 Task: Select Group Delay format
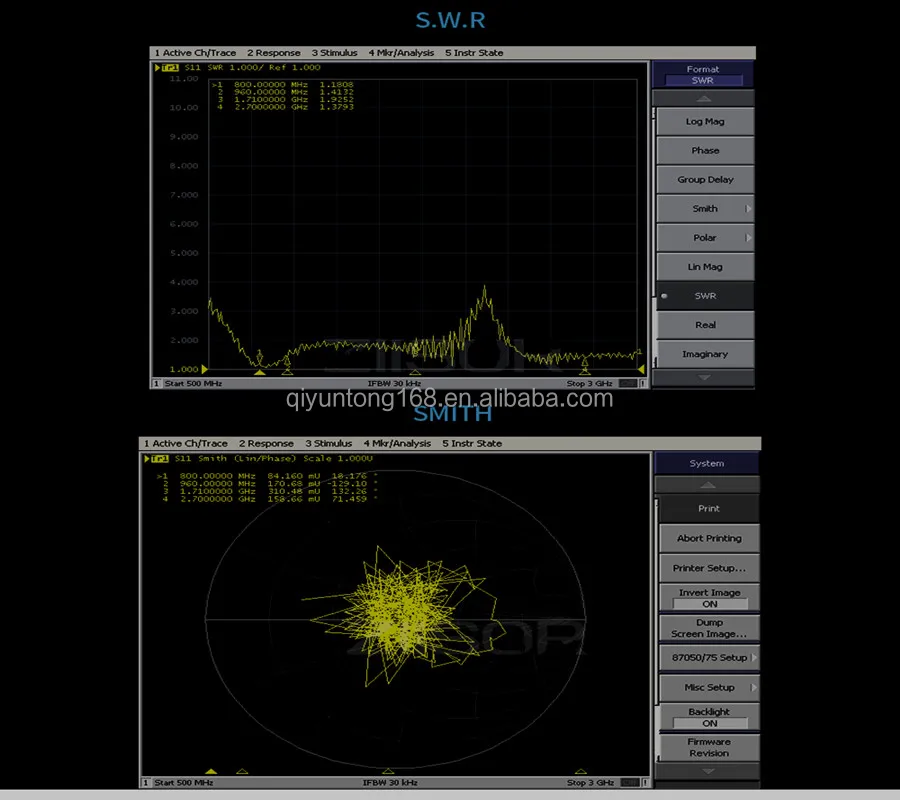coord(705,180)
